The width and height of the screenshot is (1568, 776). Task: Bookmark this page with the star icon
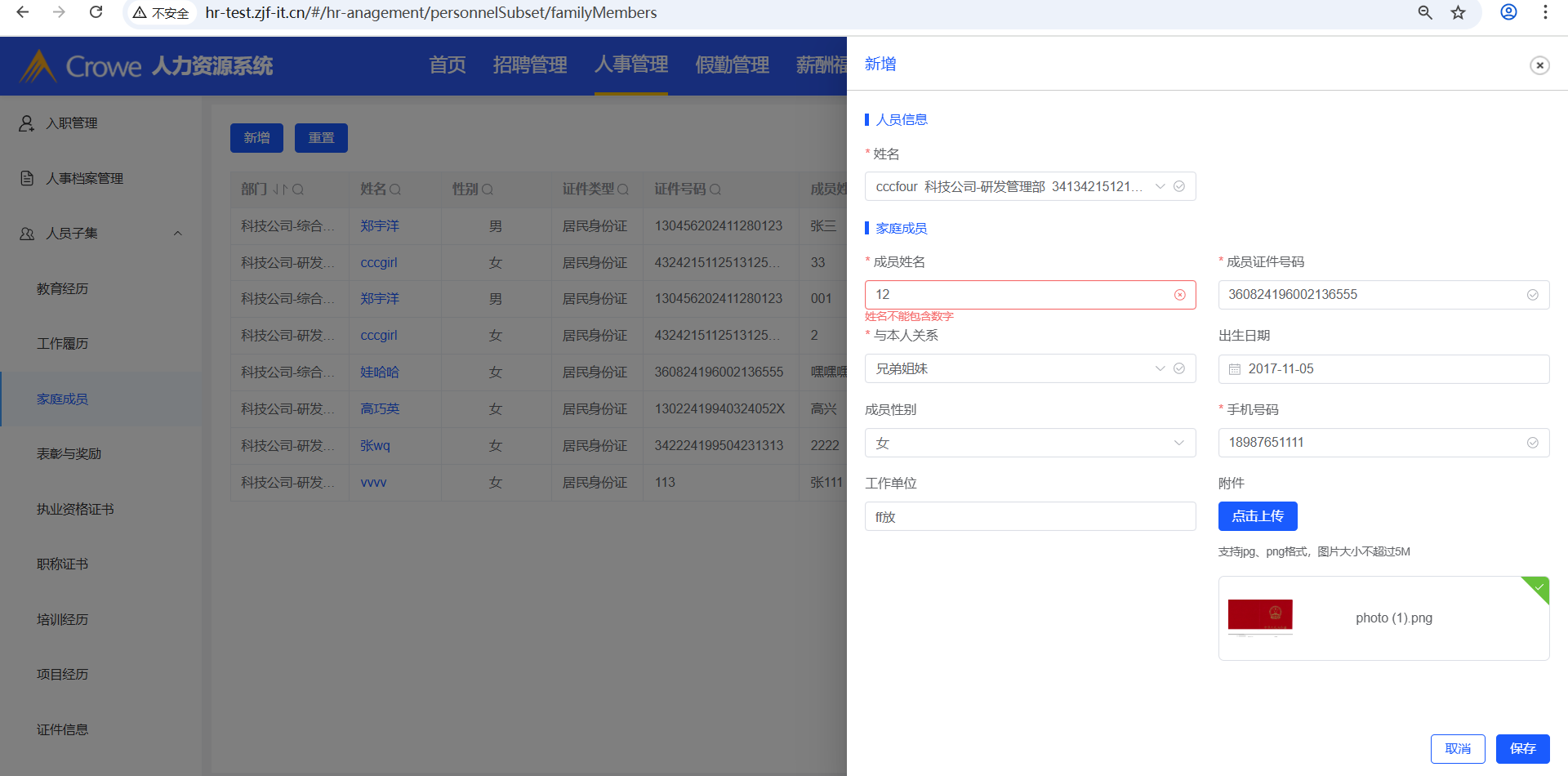(1458, 12)
